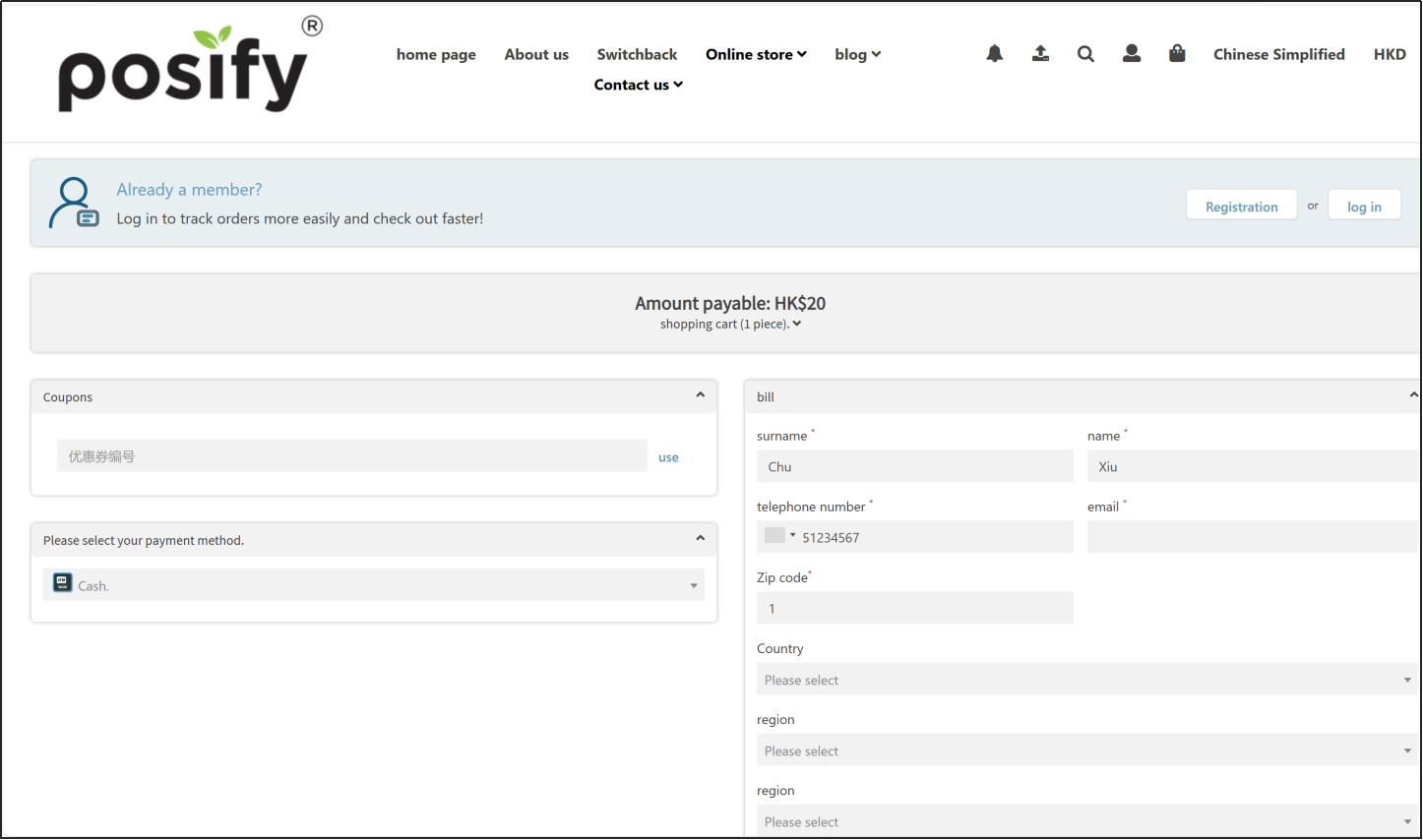1423x840 pixels.
Task: Click the Registration button
Action: point(1241,206)
